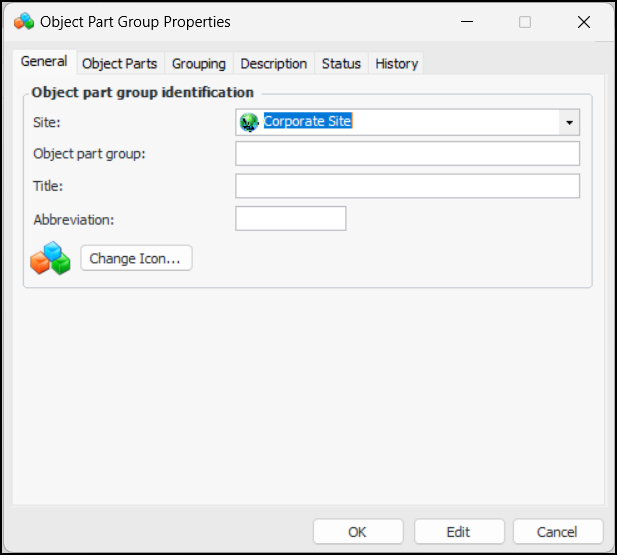Click the colored cubes icon in title bar
This screenshot has width=617, height=555.
point(24,22)
